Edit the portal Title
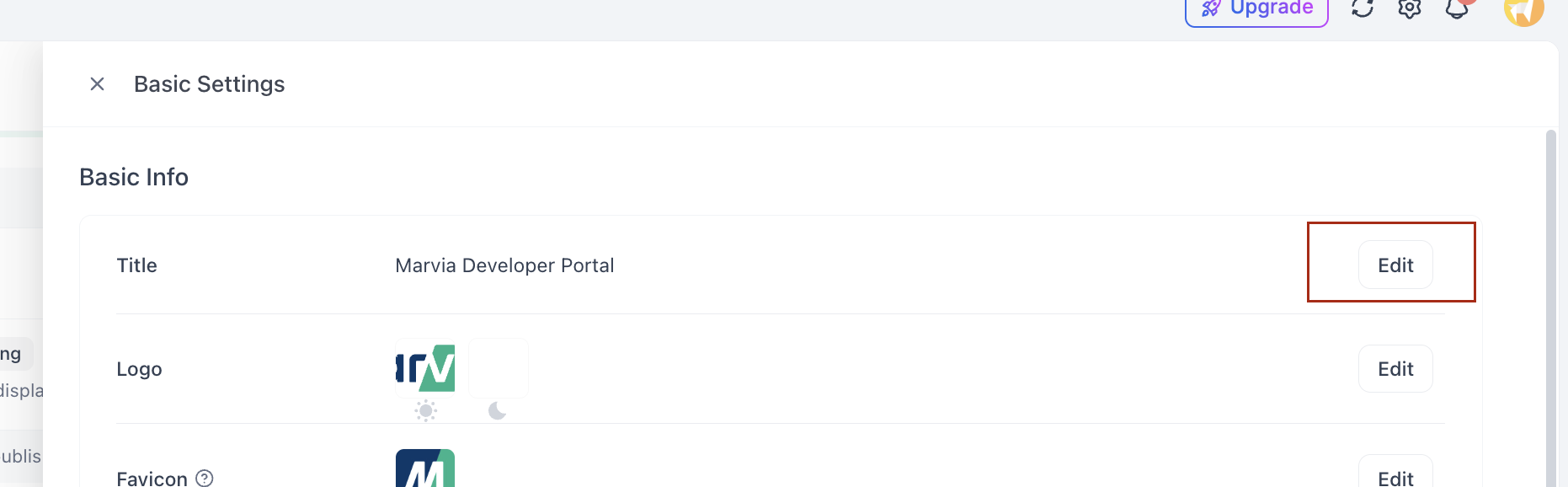Image resolution: width=1568 pixels, height=487 pixels. (1395, 265)
